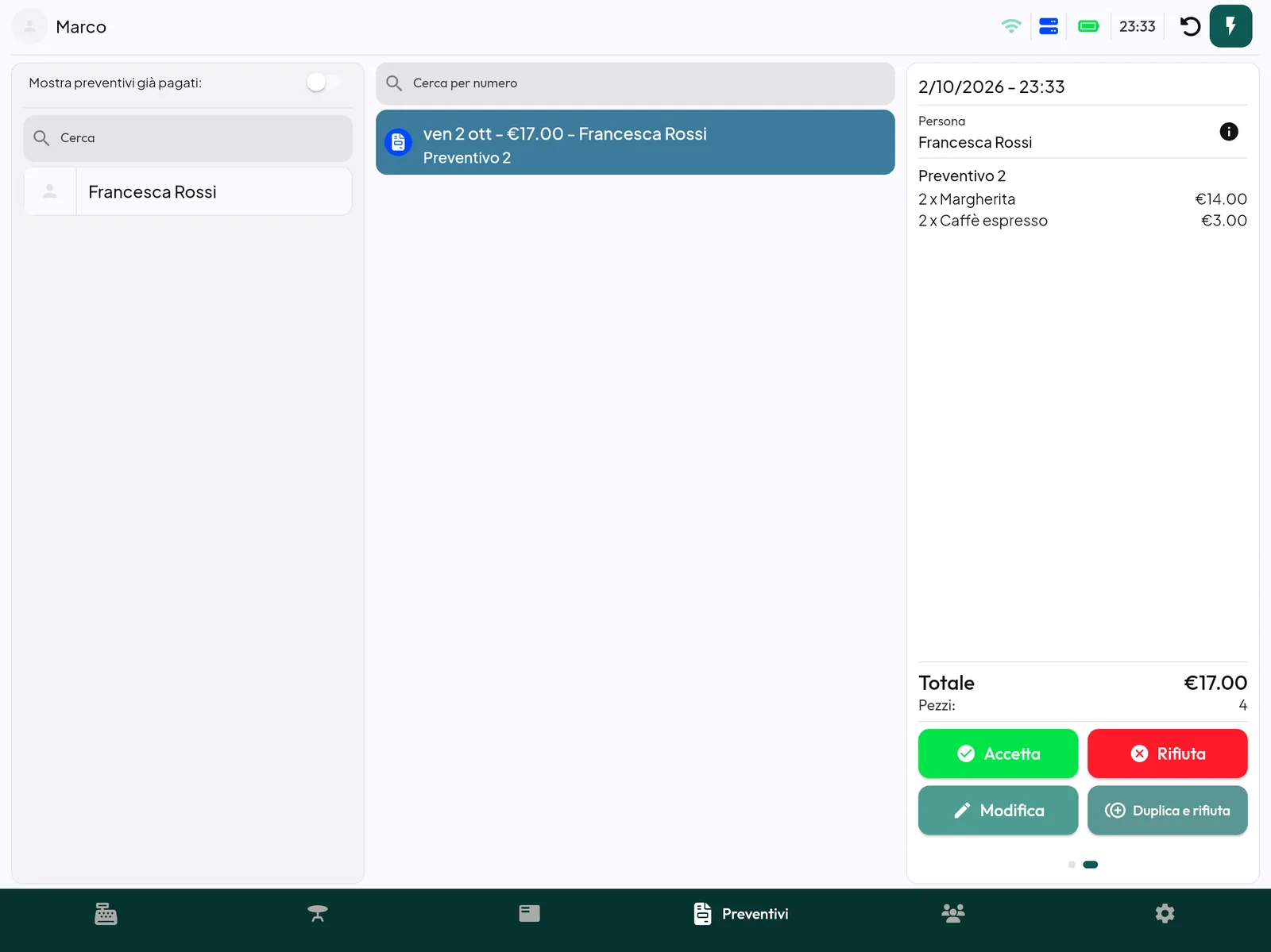Click the blue document icon on Preventivo 2
Screen dimensions: 1271x952
tap(398, 142)
